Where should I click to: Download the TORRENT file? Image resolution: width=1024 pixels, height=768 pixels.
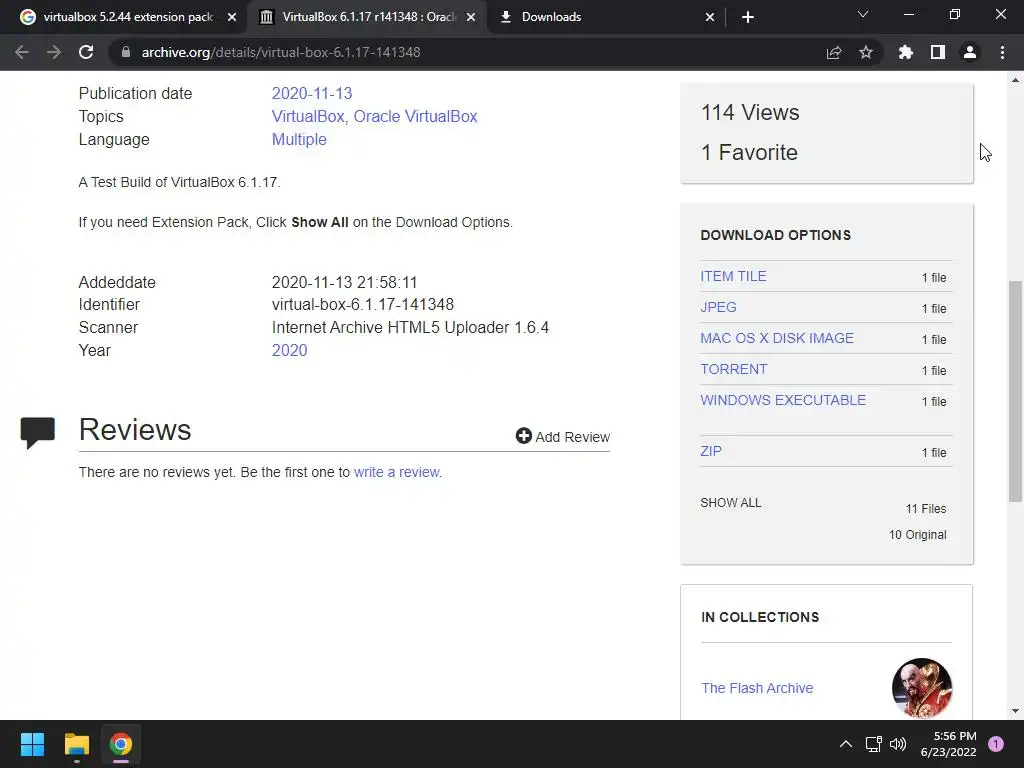(x=734, y=369)
